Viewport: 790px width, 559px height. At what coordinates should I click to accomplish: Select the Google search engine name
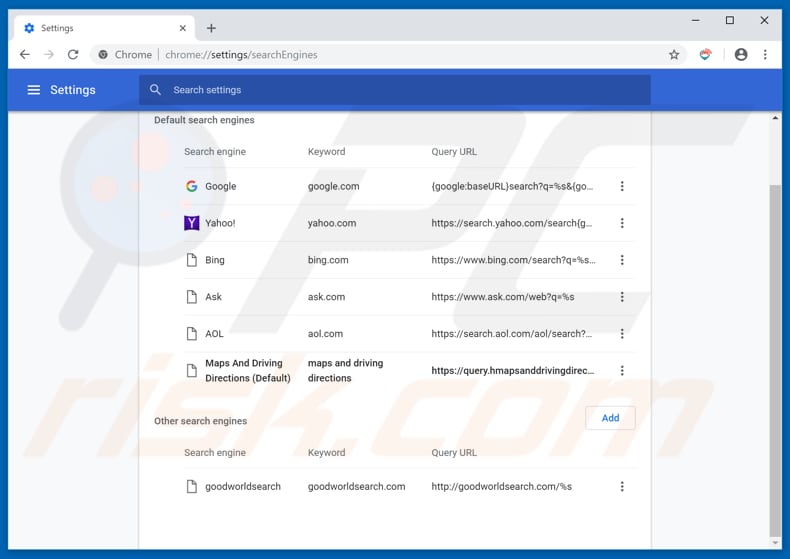pos(220,186)
